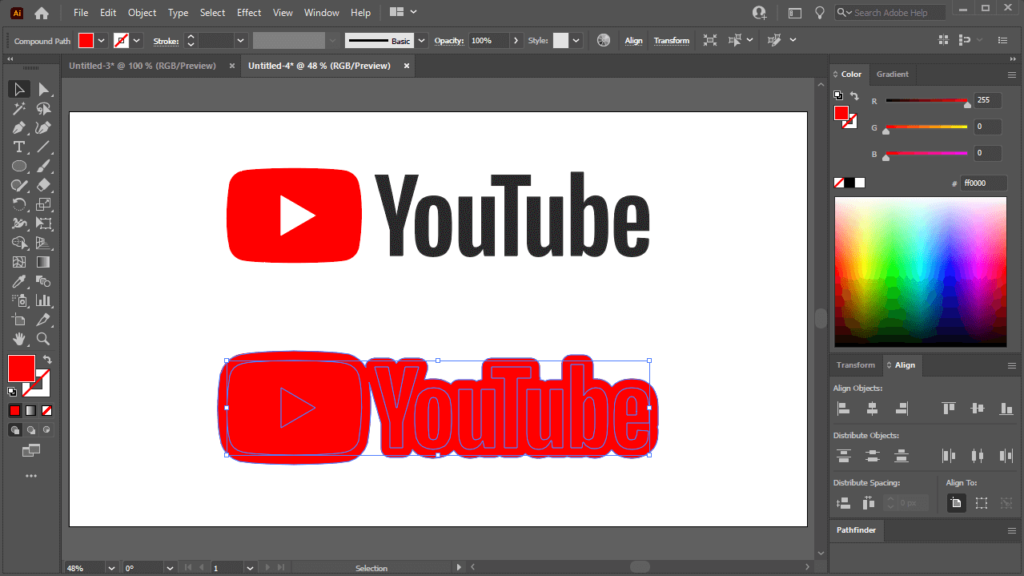
Task: Click Horizontal Align Center in Align panel
Action: (871, 408)
